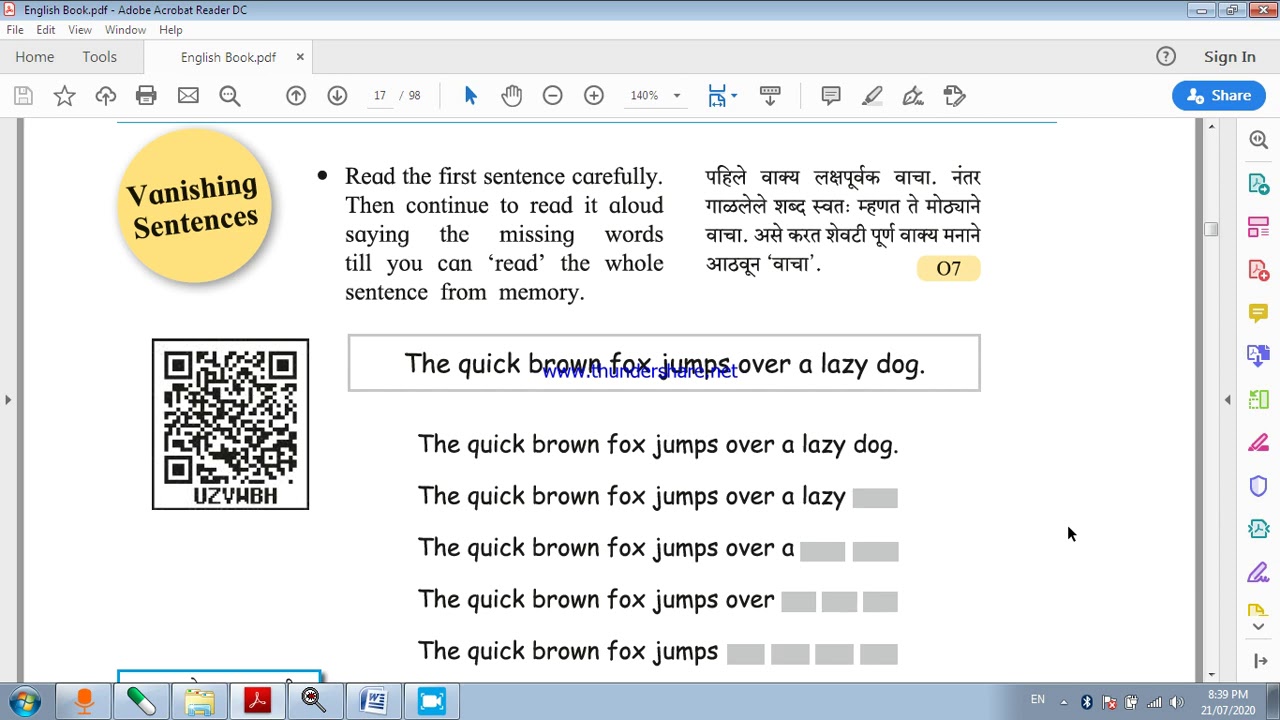The height and width of the screenshot is (720, 1280).
Task: Zoom out with minus icon
Action: pos(553,96)
